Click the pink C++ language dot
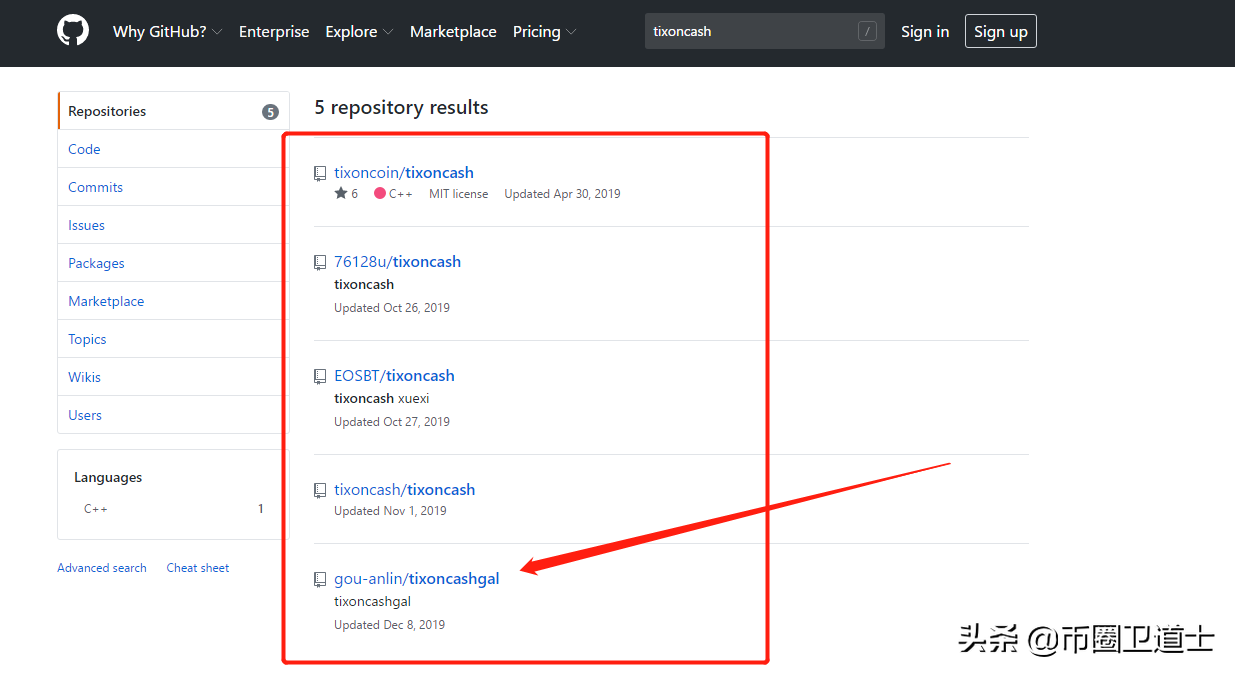The height and width of the screenshot is (674, 1235). (380, 193)
